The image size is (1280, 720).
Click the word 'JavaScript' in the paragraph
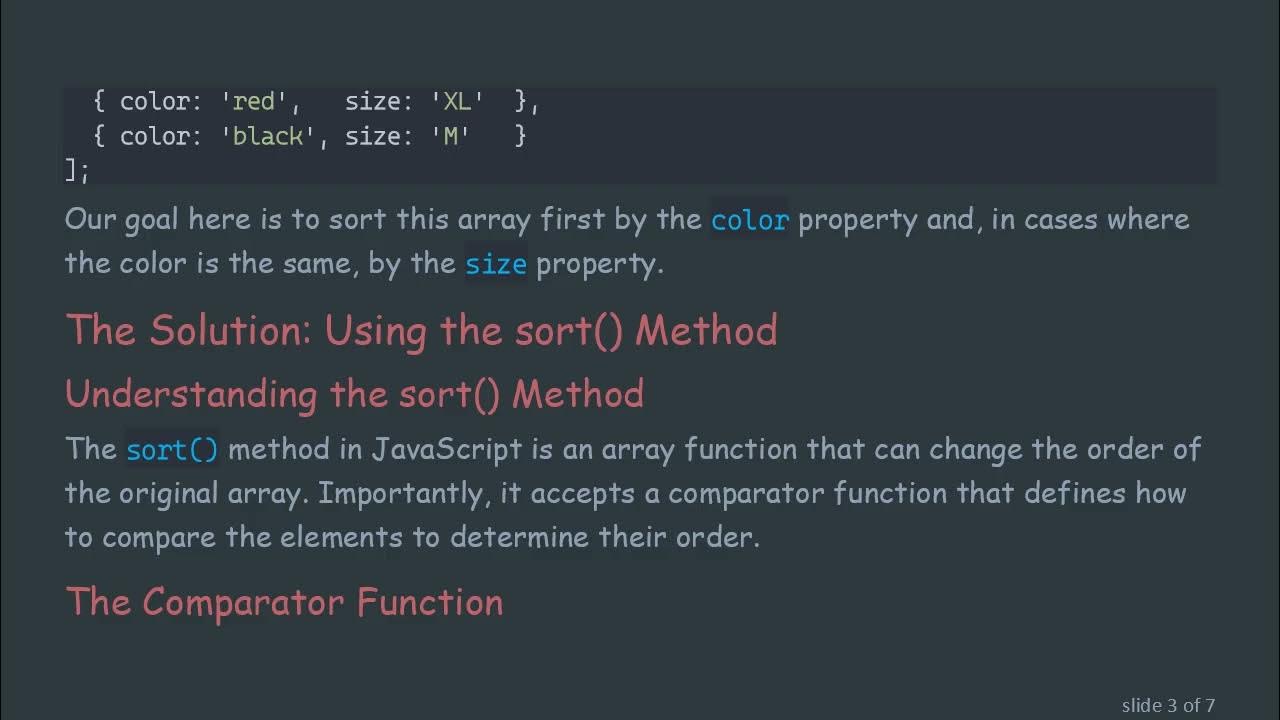tap(447, 449)
